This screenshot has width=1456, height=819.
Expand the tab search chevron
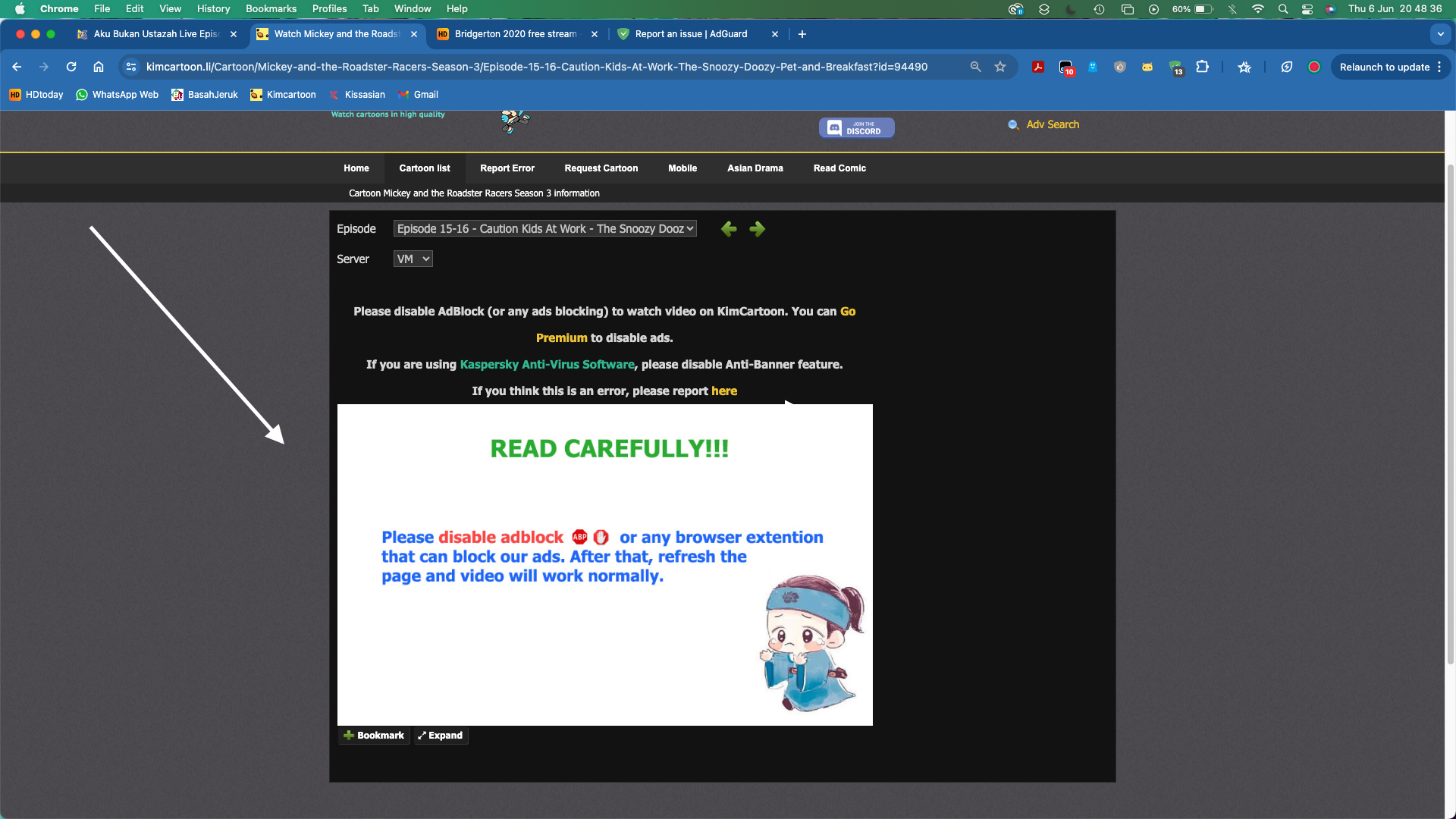tap(1440, 34)
